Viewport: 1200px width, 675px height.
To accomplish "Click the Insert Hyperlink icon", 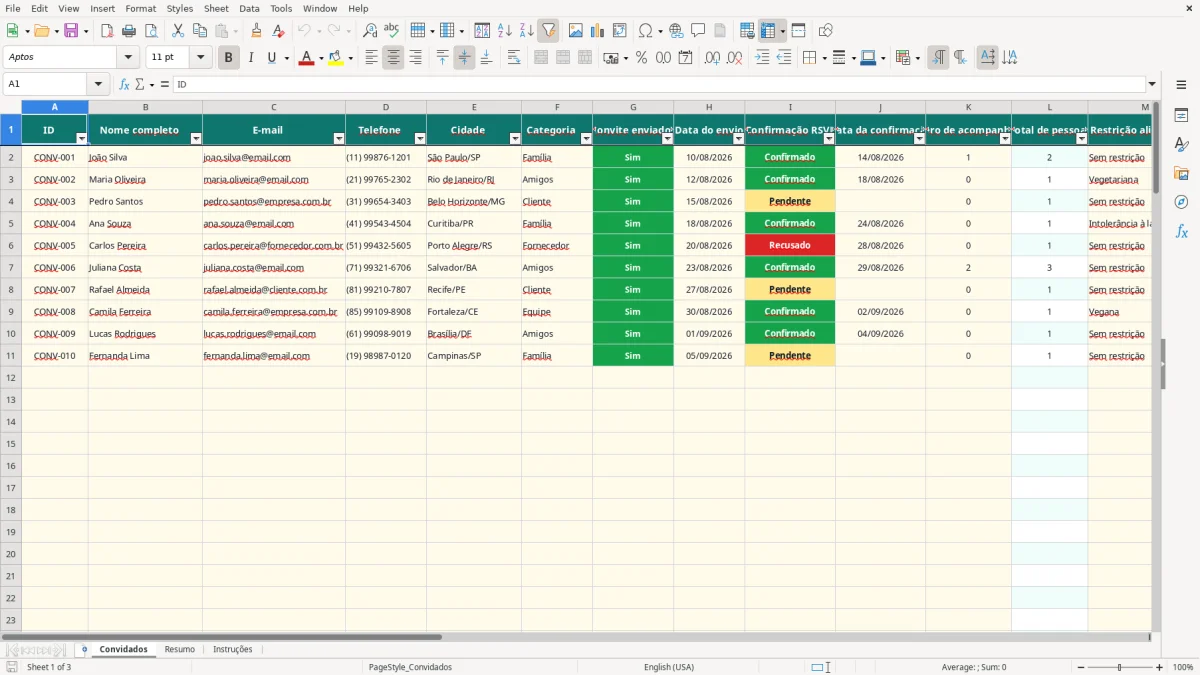I will [677, 31].
